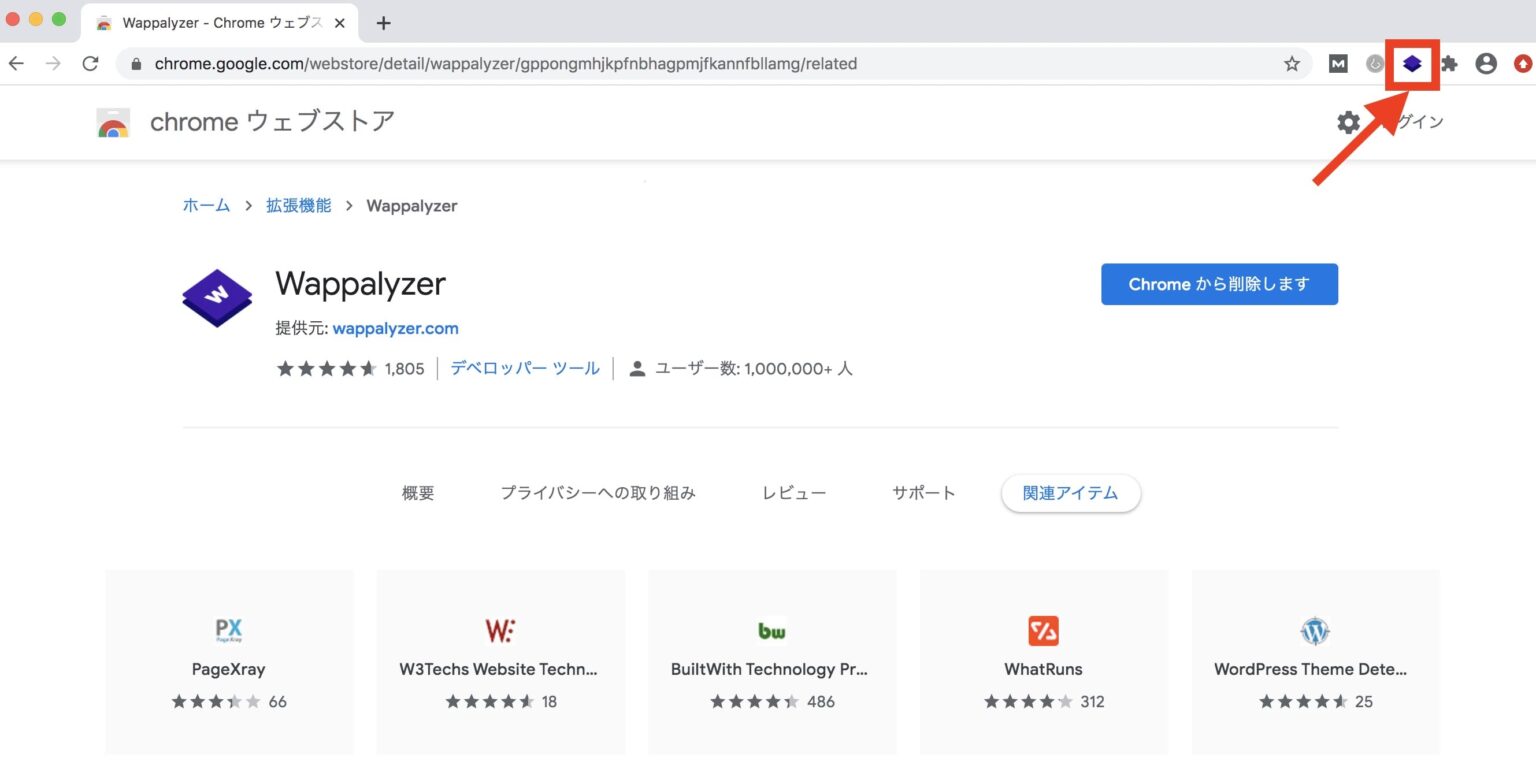
Task: Navigate to ホーム via the breadcrumb
Action: coord(205,205)
